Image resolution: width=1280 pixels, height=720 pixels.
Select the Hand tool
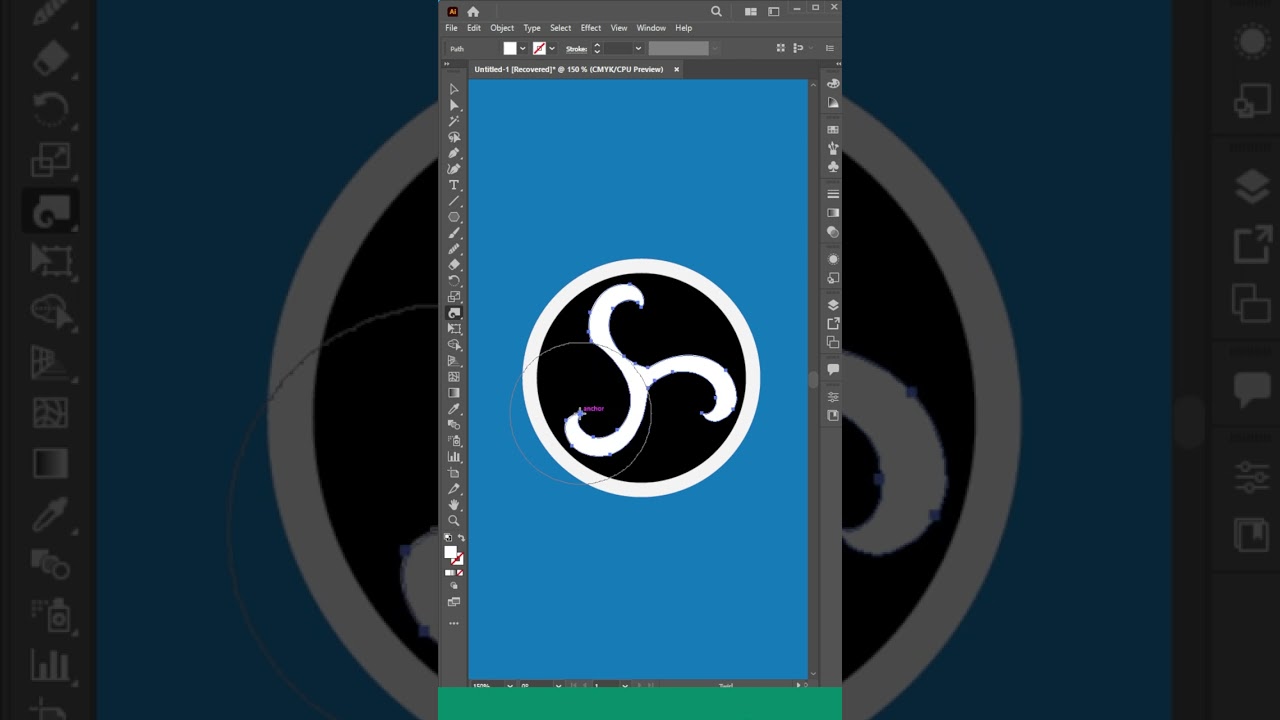pyautogui.click(x=454, y=505)
